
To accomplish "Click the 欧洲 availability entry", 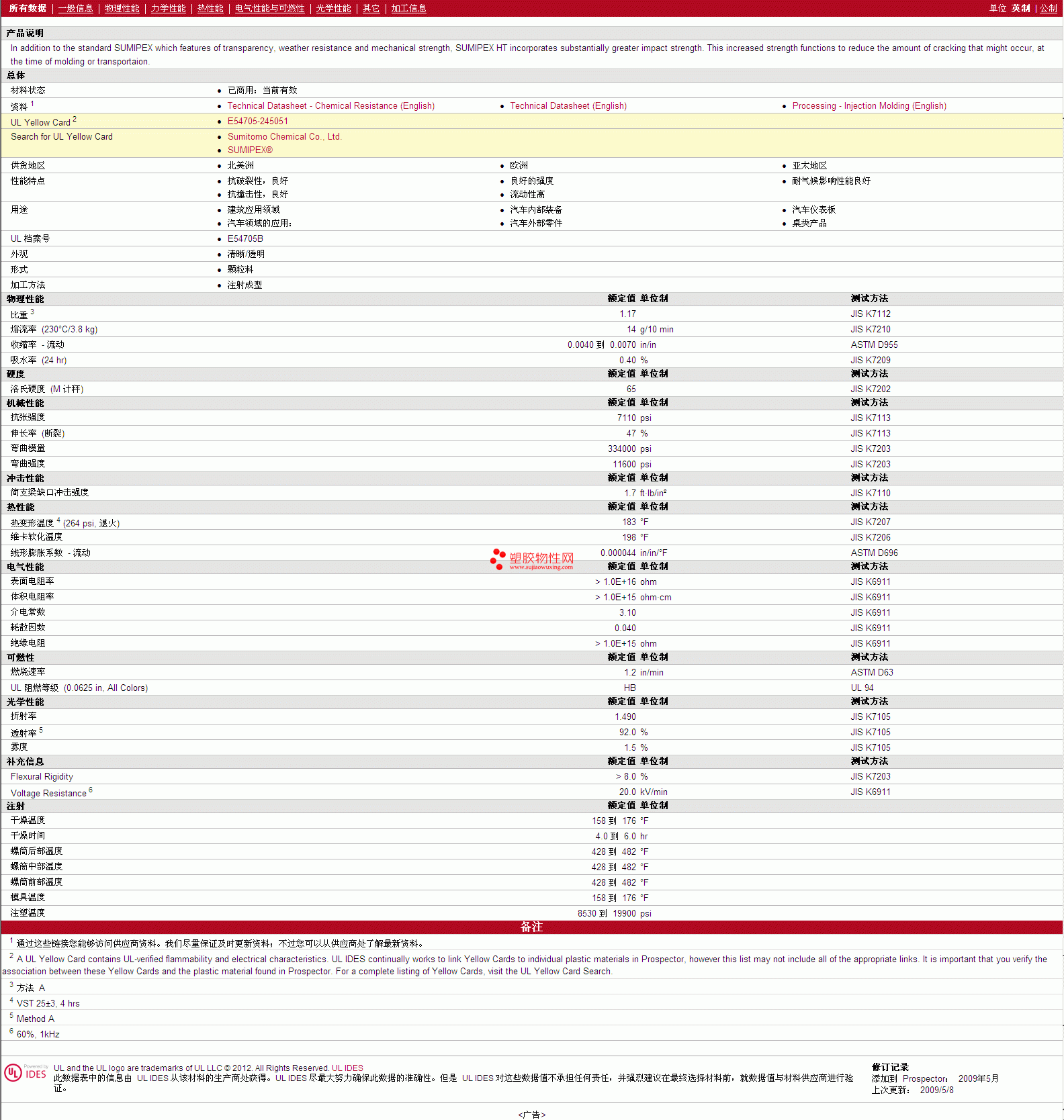I will point(519,166).
